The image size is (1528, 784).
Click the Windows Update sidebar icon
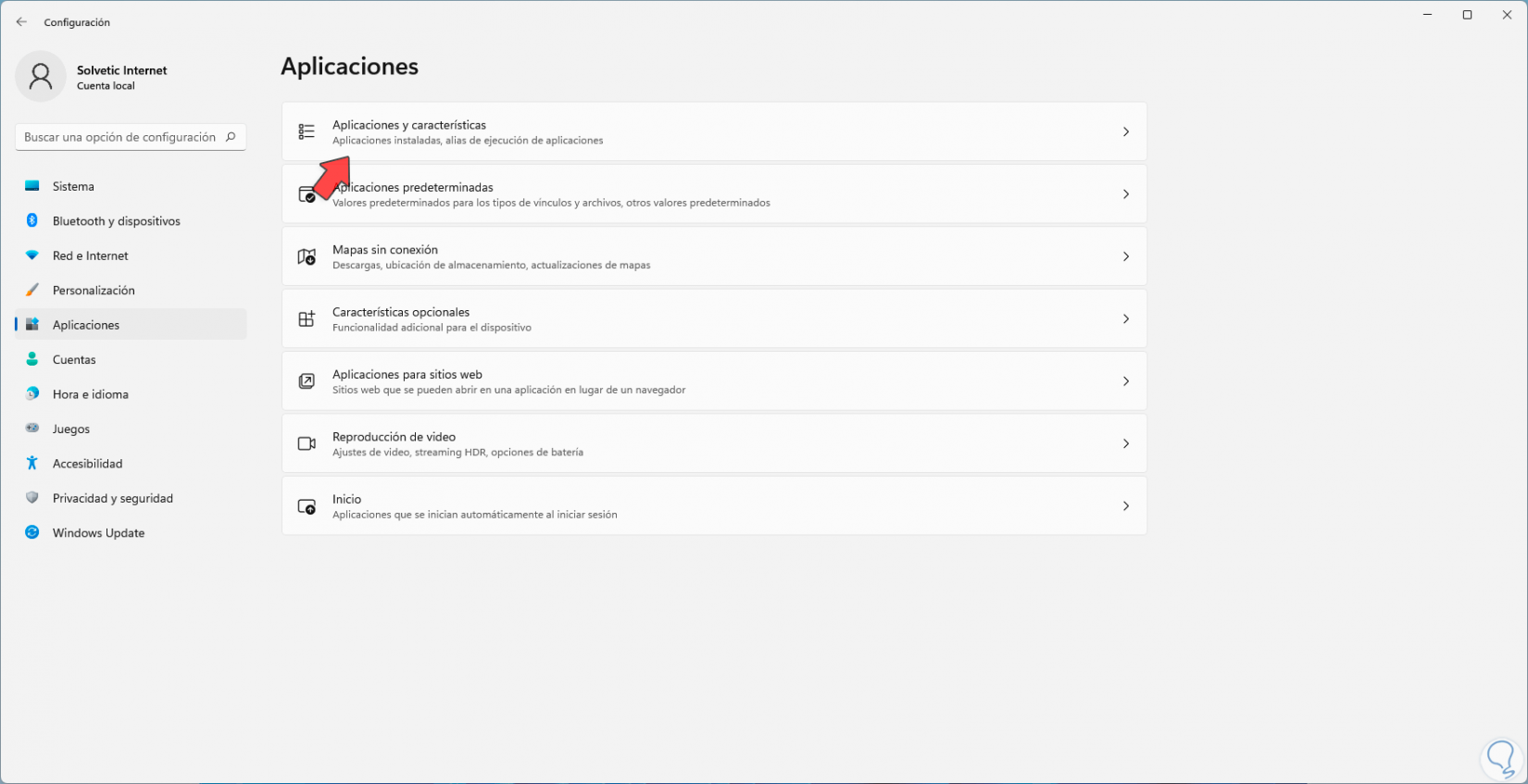coord(32,533)
